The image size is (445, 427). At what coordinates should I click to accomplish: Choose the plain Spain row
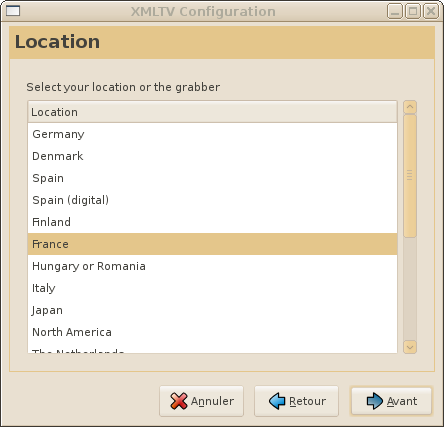(213, 178)
